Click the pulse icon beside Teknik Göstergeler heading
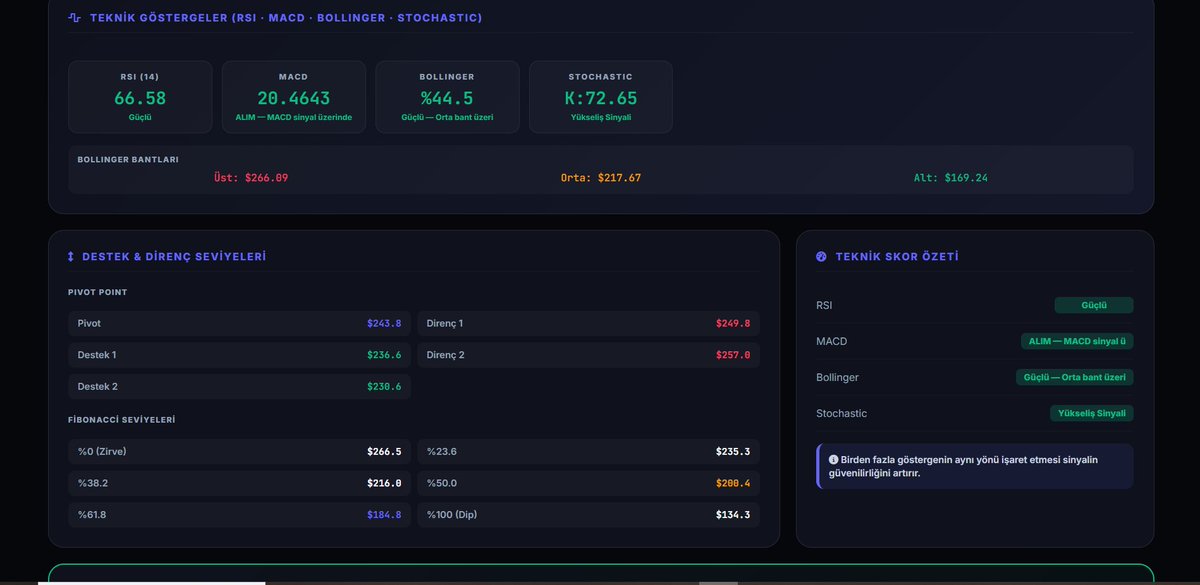 [75, 18]
